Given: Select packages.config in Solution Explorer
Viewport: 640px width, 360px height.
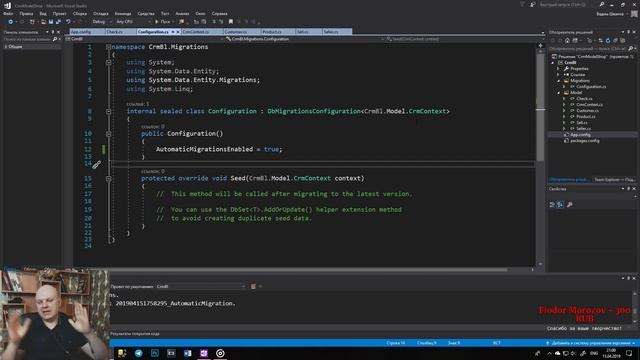Looking at the screenshot, I should 584,140.
